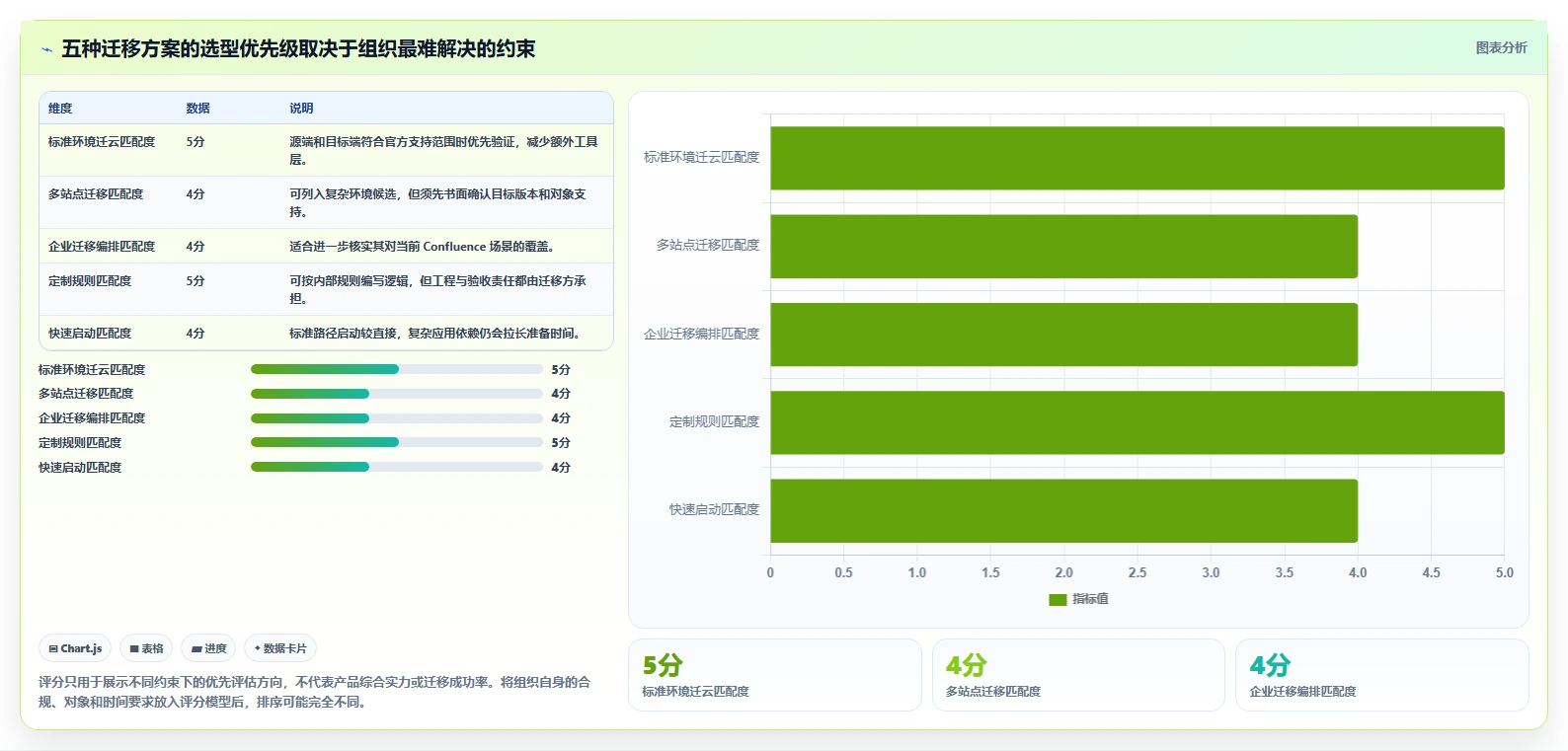Click chart bar for 快速启动匹配度
Viewport: 1568px width, 751px height.
[1064, 510]
